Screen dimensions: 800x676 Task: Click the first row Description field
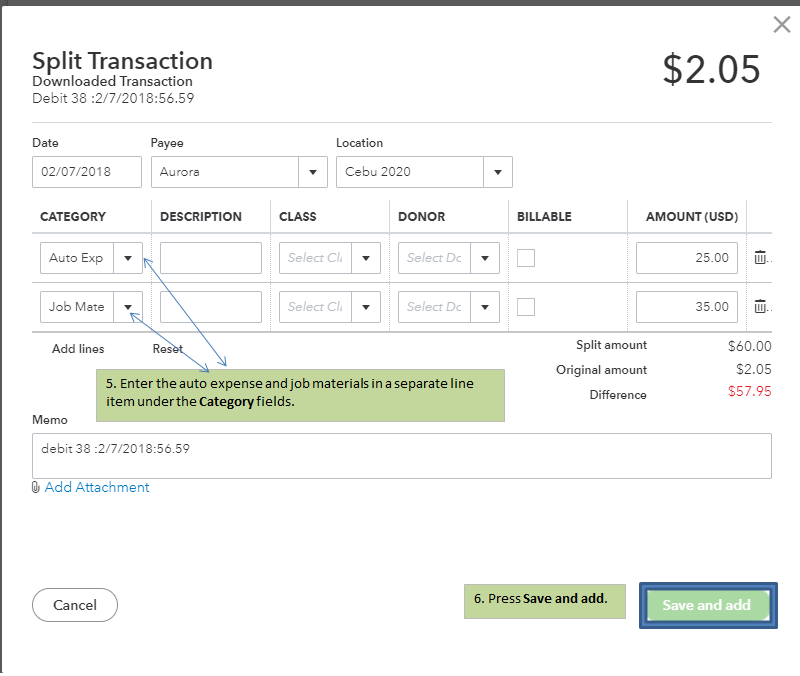[x=210, y=258]
